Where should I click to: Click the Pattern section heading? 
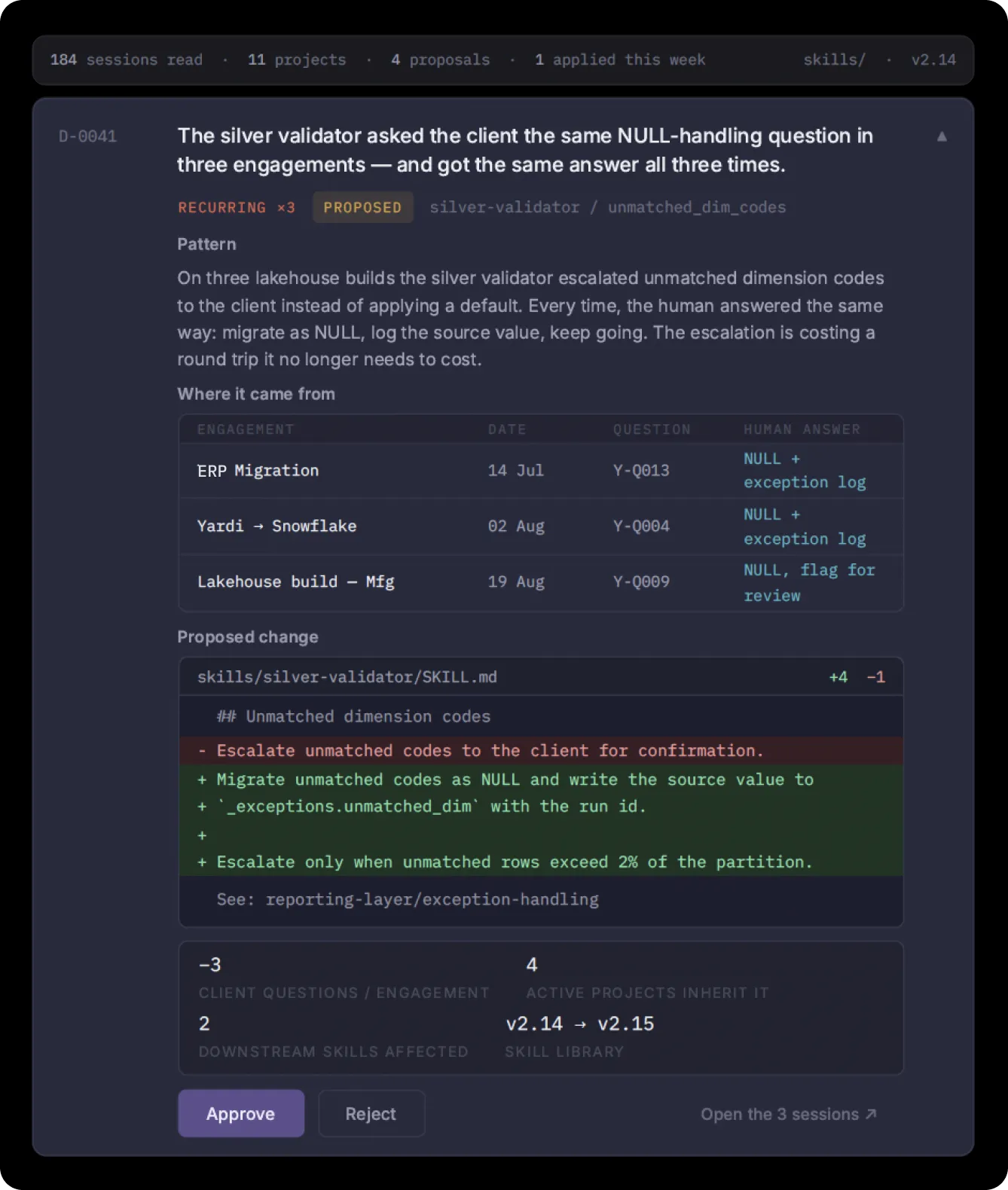[x=206, y=244]
